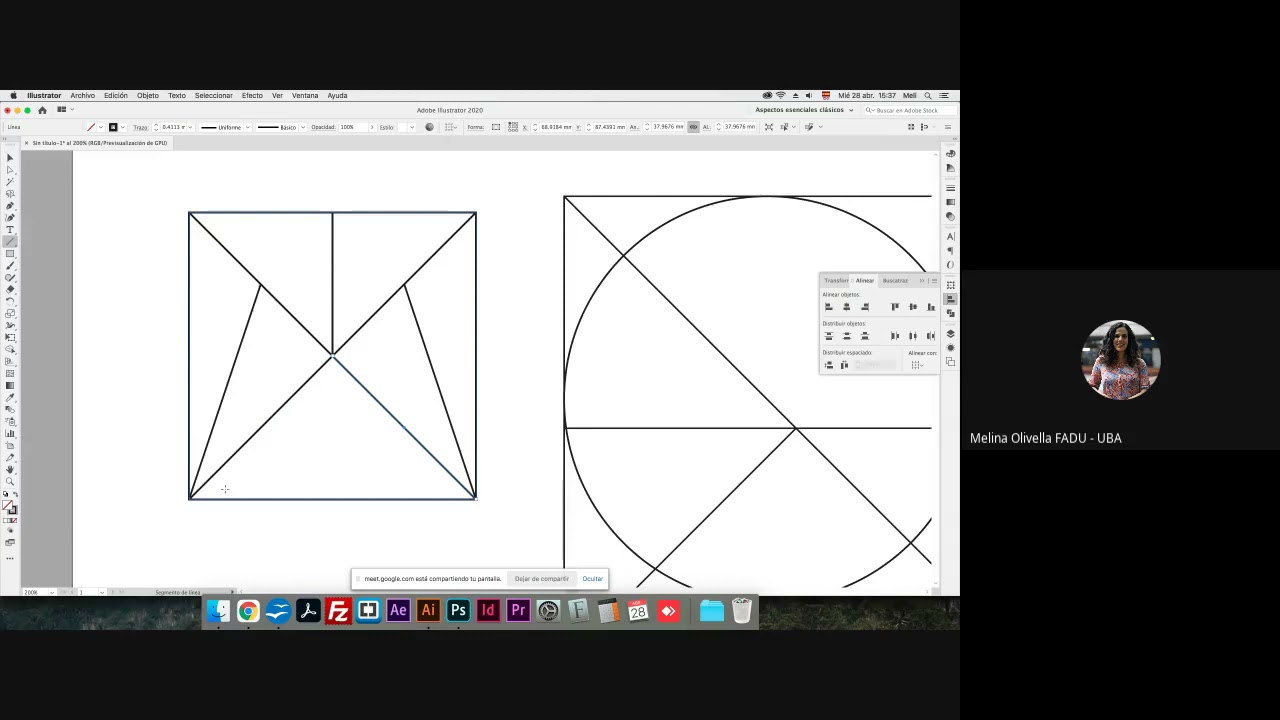Click horizontal align left icon in Alinear panel
Screen dimensions: 1280x720
click(828, 307)
